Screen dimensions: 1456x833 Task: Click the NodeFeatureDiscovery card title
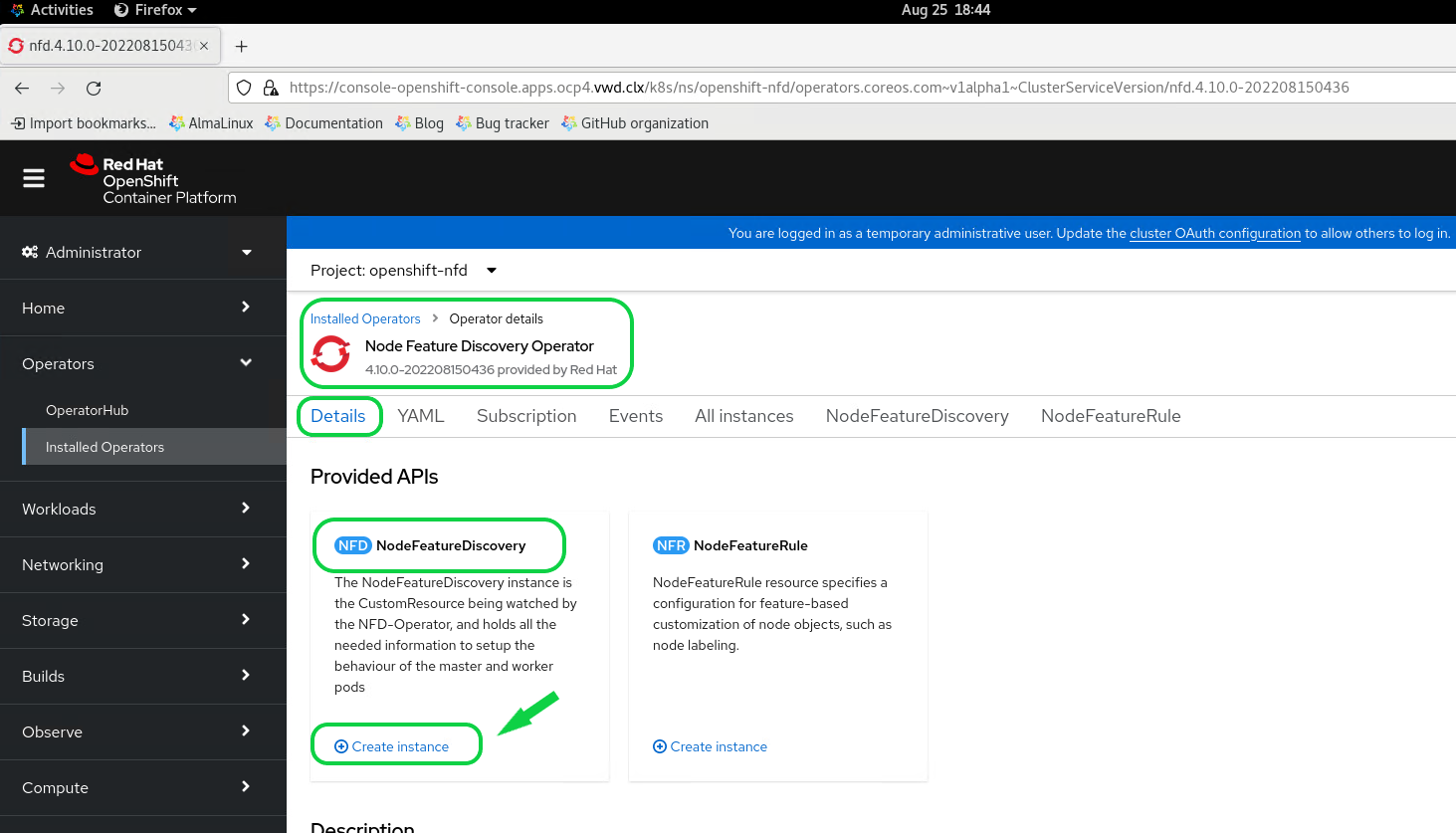(x=451, y=545)
